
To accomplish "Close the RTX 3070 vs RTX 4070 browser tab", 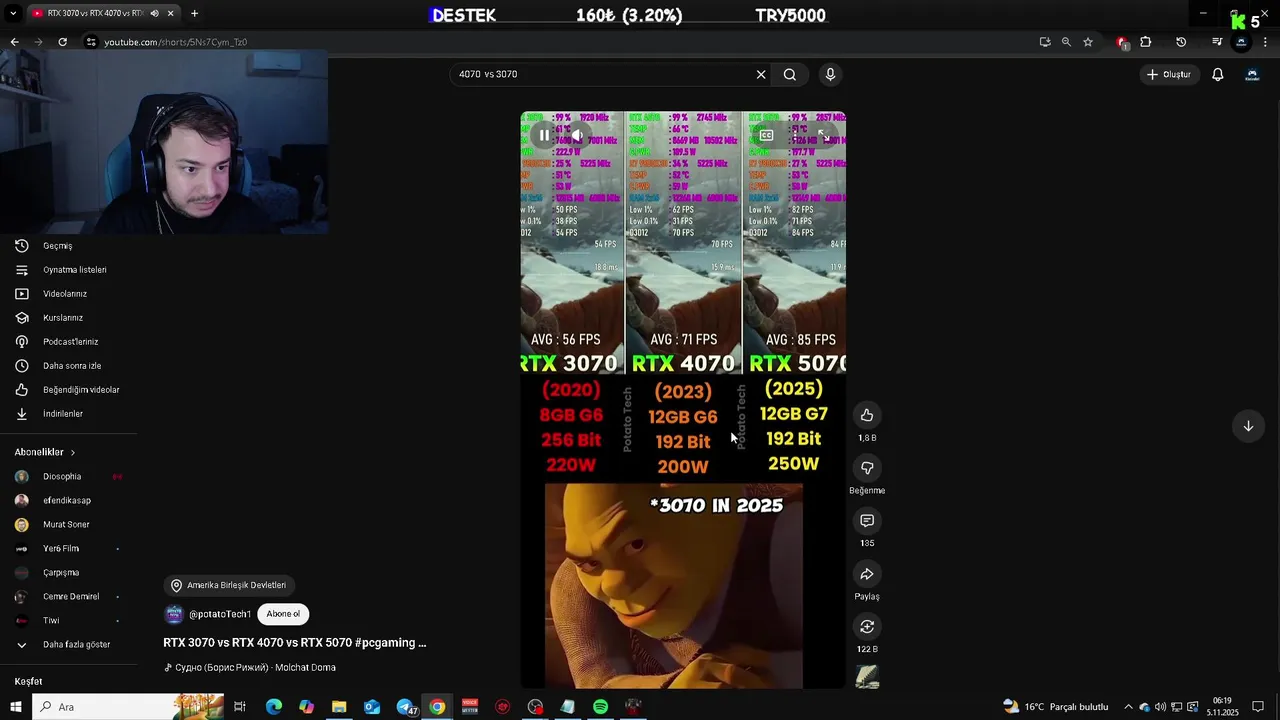I will click(x=171, y=13).
